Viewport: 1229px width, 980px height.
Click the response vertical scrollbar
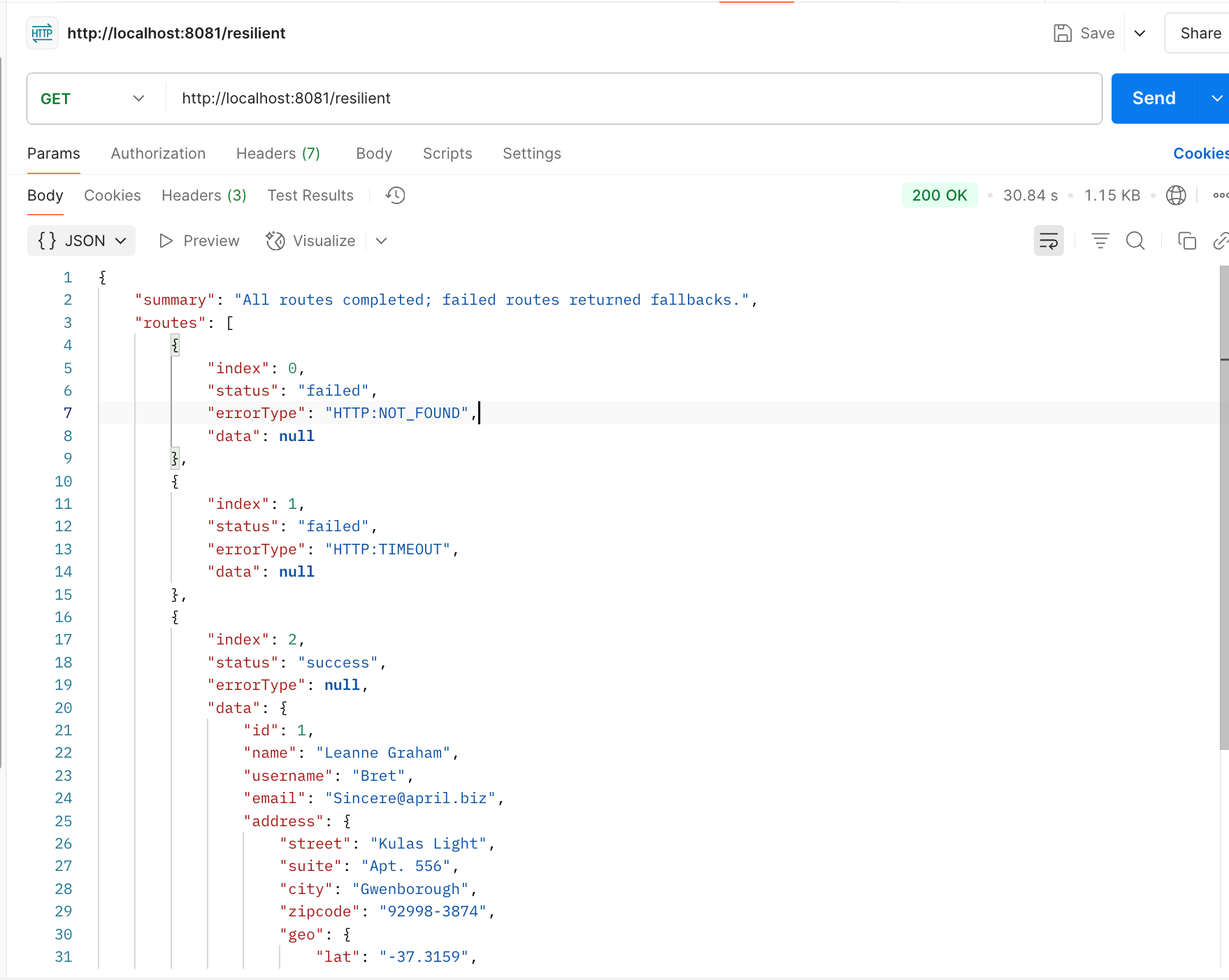[x=1224, y=507]
